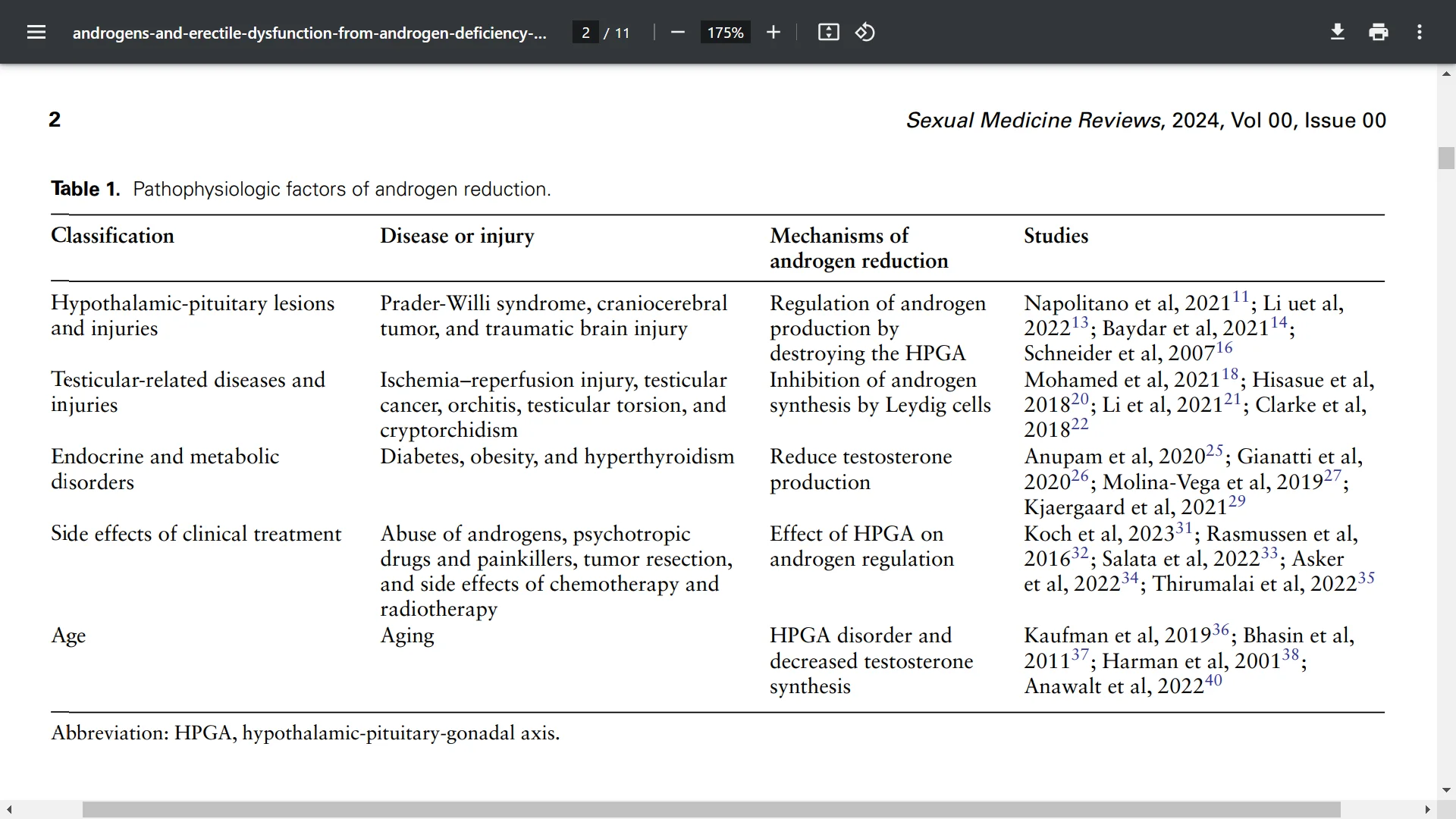Click the 'Sexual Medicine Reviews' journal header

(x=1033, y=121)
